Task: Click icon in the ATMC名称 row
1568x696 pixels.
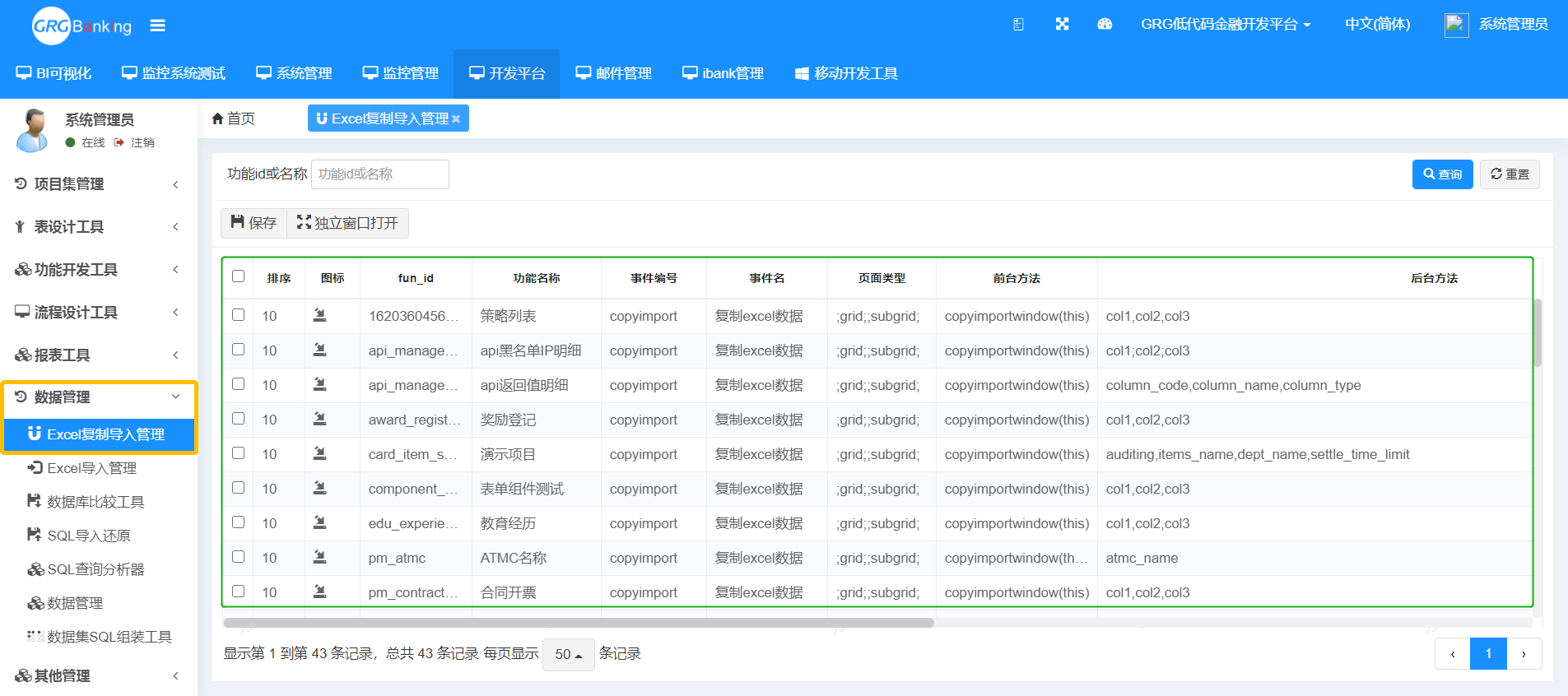Action: tap(320, 557)
